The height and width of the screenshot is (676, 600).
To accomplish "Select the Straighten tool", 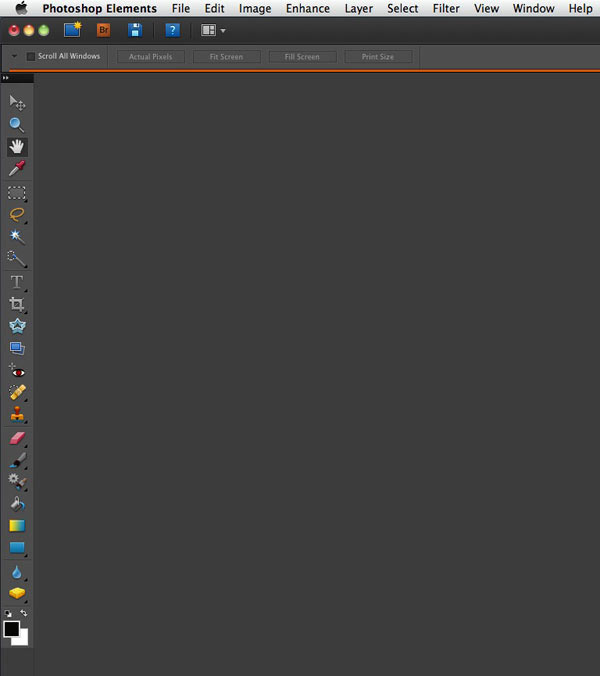I will (17, 348).
